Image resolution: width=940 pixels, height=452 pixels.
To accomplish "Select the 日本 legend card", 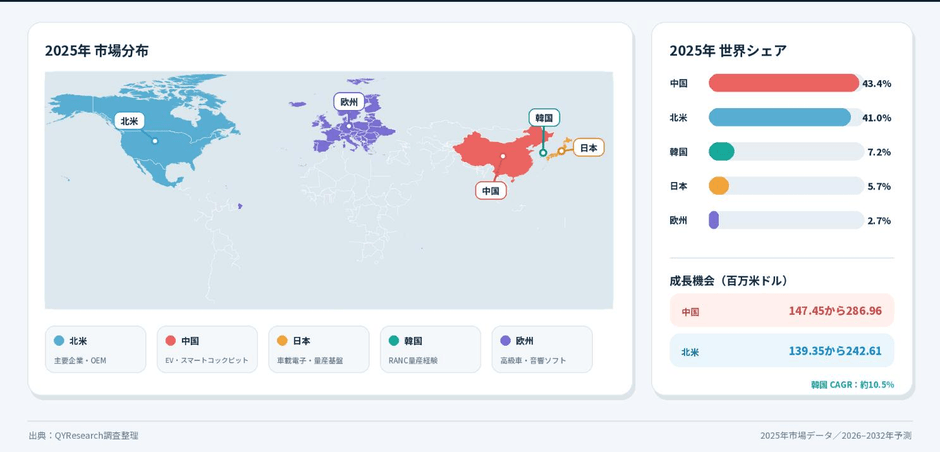I will click(x=318, y=349).
